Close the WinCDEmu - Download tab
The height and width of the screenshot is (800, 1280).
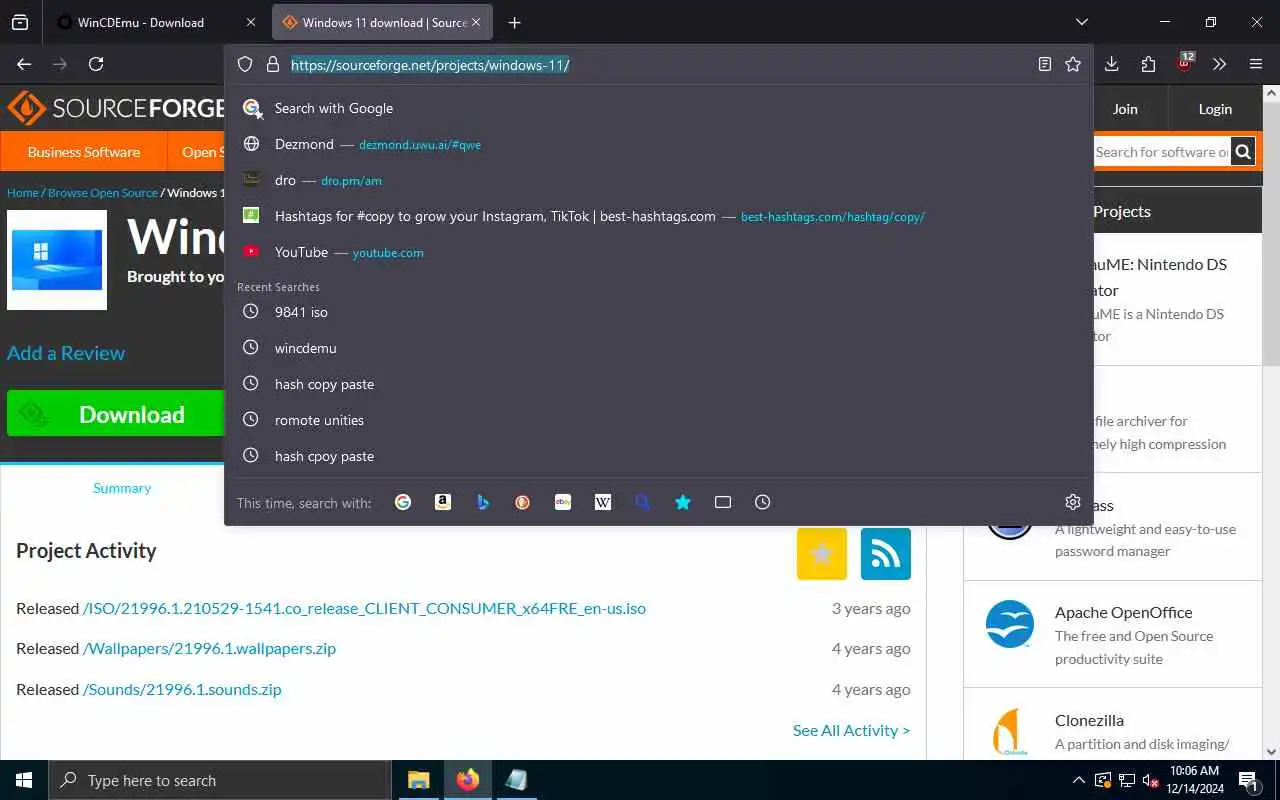pos(251,22)
